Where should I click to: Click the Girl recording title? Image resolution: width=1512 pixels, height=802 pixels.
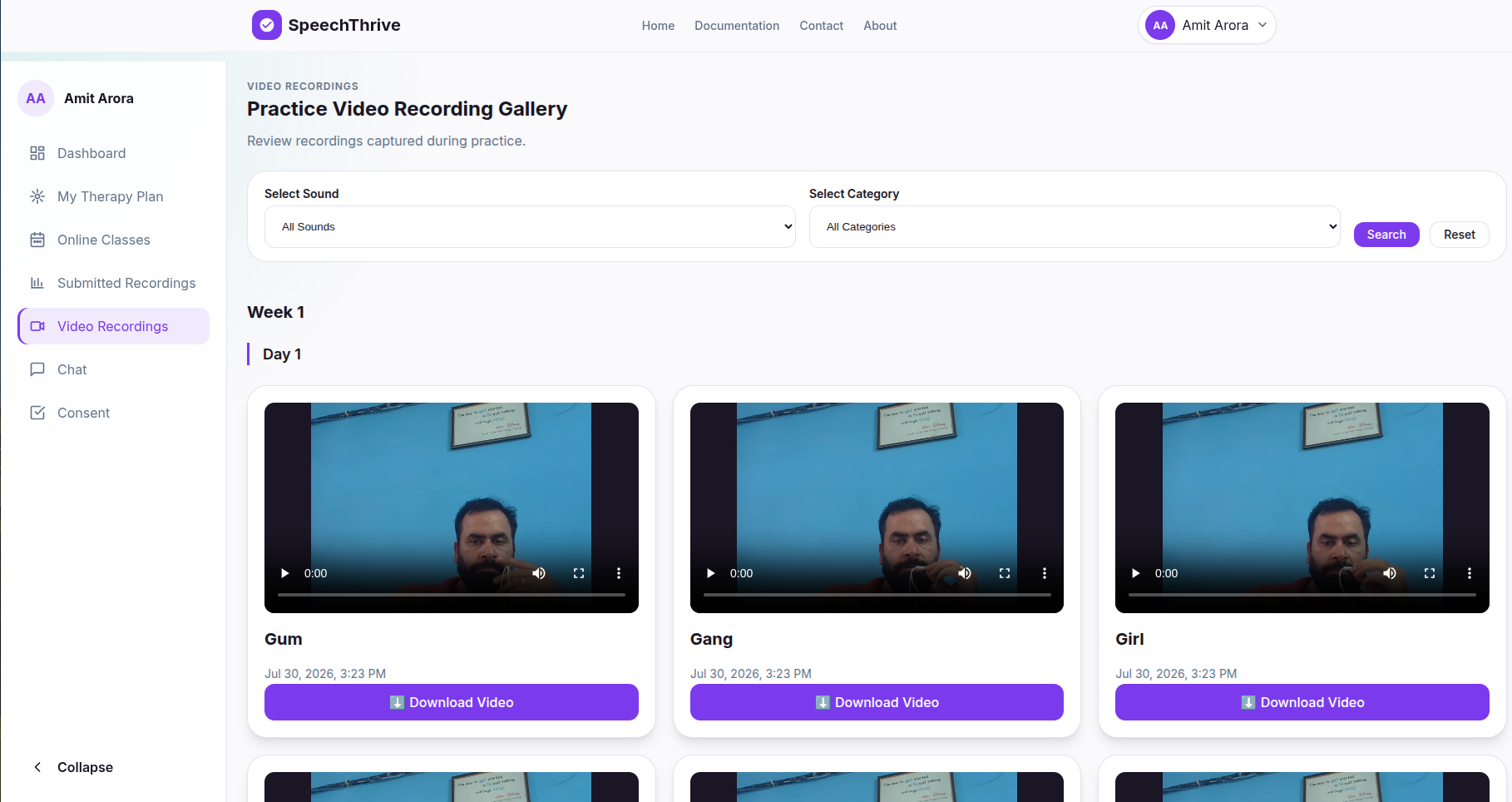(1129, 639)
